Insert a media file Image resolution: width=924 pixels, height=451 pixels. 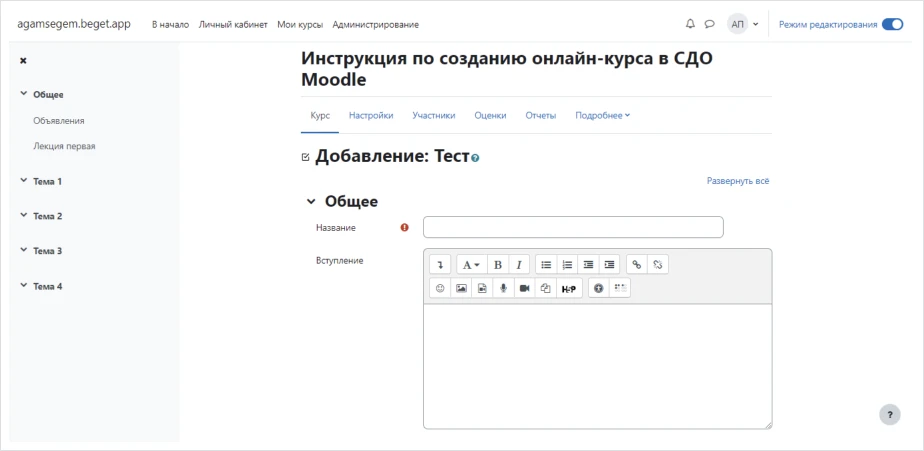482,288
